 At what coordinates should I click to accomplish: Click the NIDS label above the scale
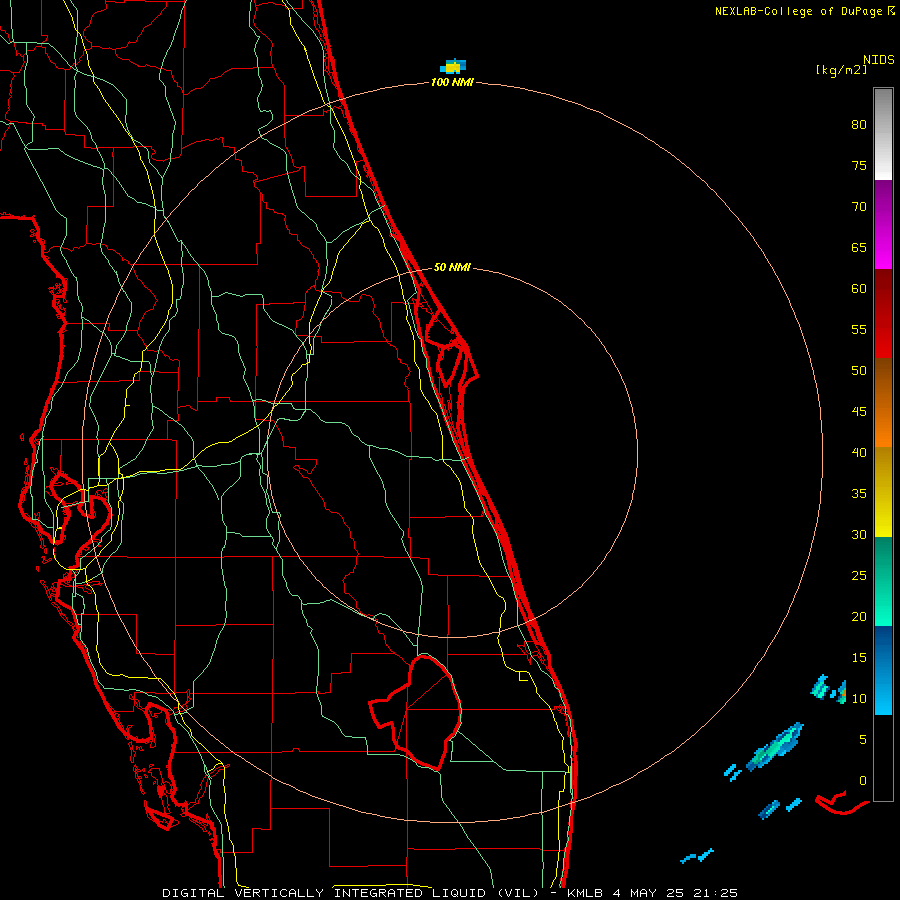[x=878, y=59]
